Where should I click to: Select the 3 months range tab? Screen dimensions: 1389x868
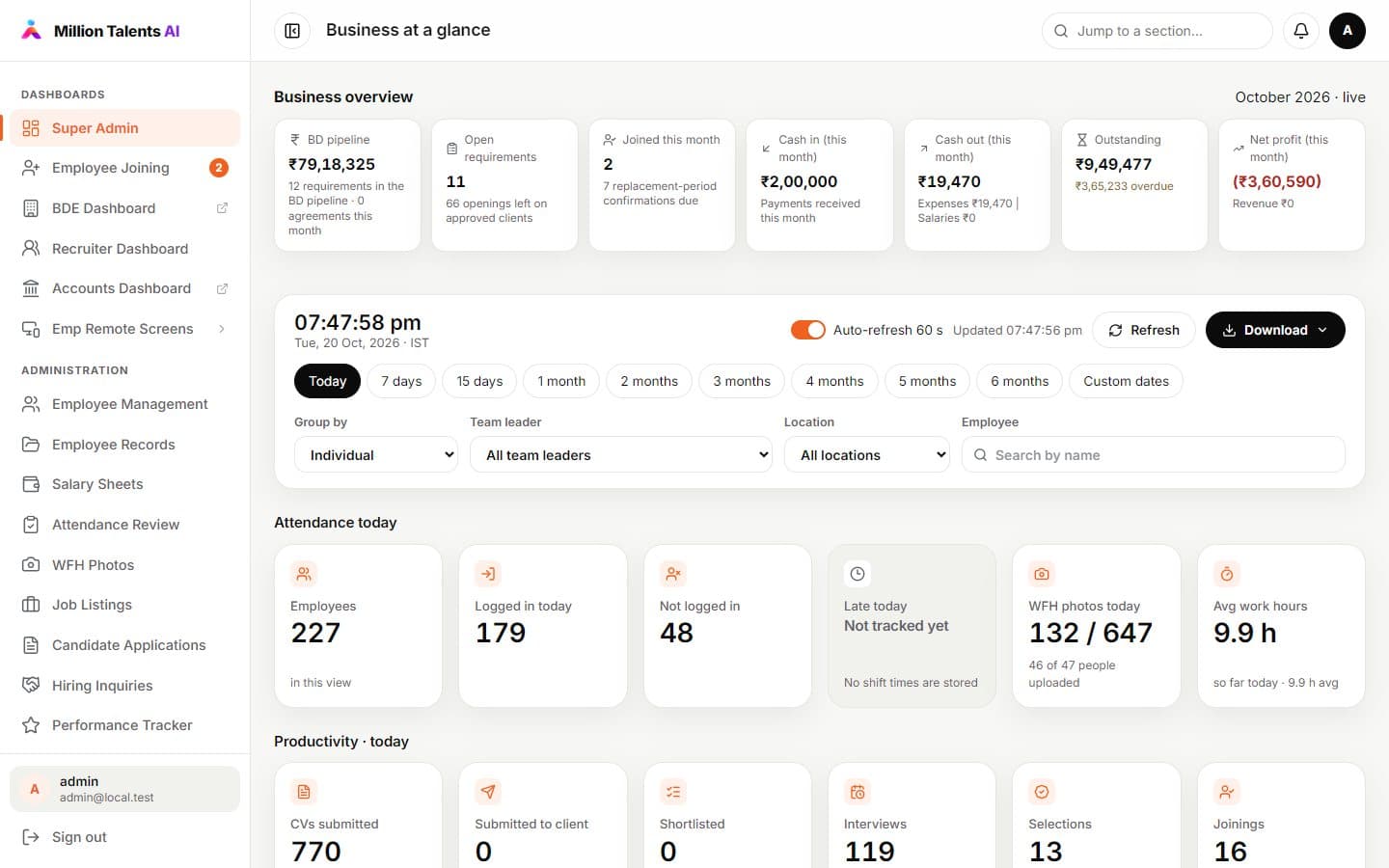(742, 381)
